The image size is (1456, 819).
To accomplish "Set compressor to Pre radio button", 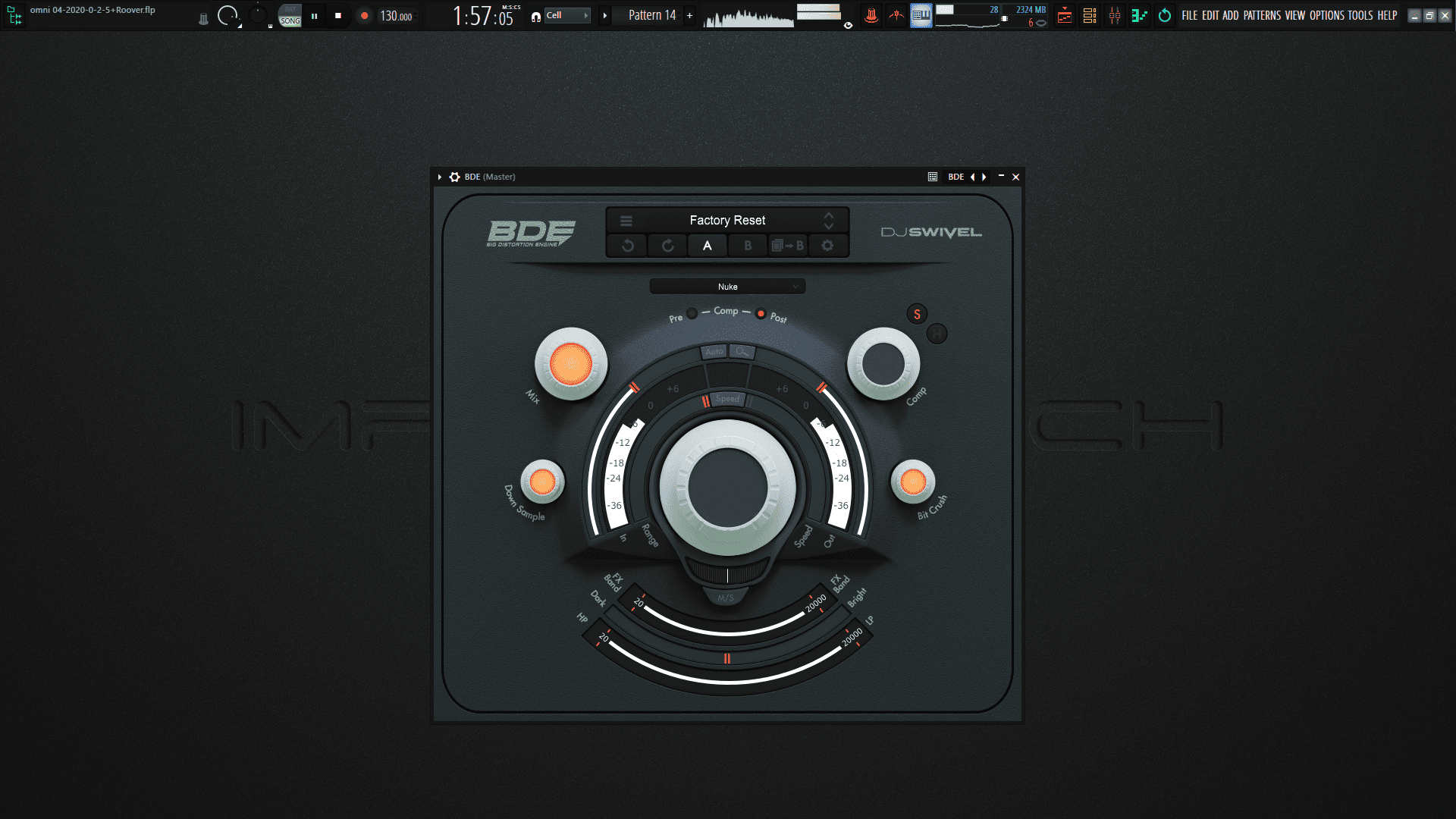I will point(692,313).
